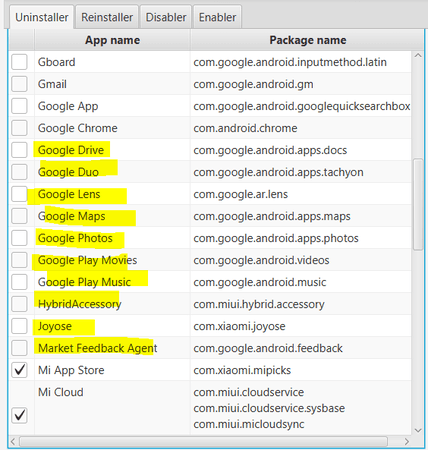Select the Joyose app name
428x450 pixels.
(x=55, y=326)
